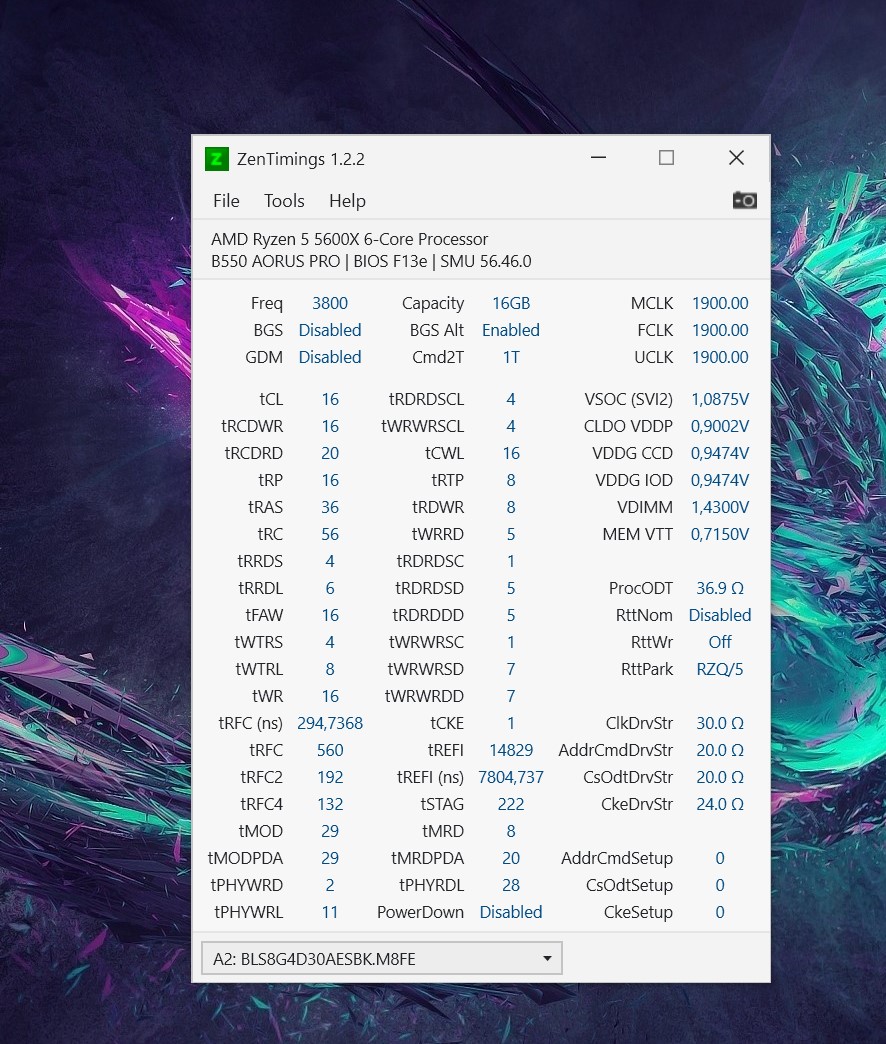Click the screenshot camera icon
Screen dimensions: 886x1044
coord(744,200)
